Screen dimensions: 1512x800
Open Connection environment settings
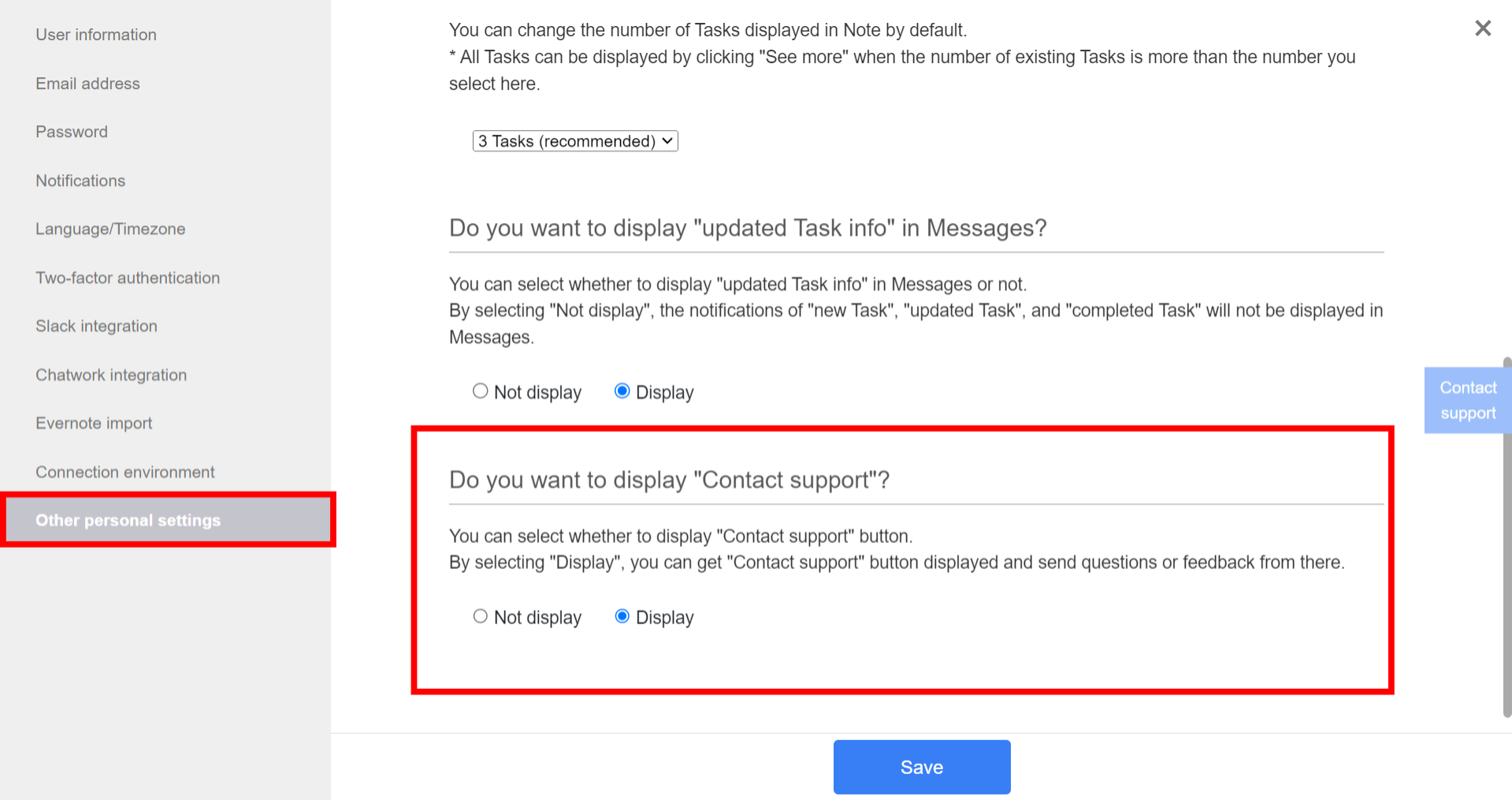click(x=124, y=471)
